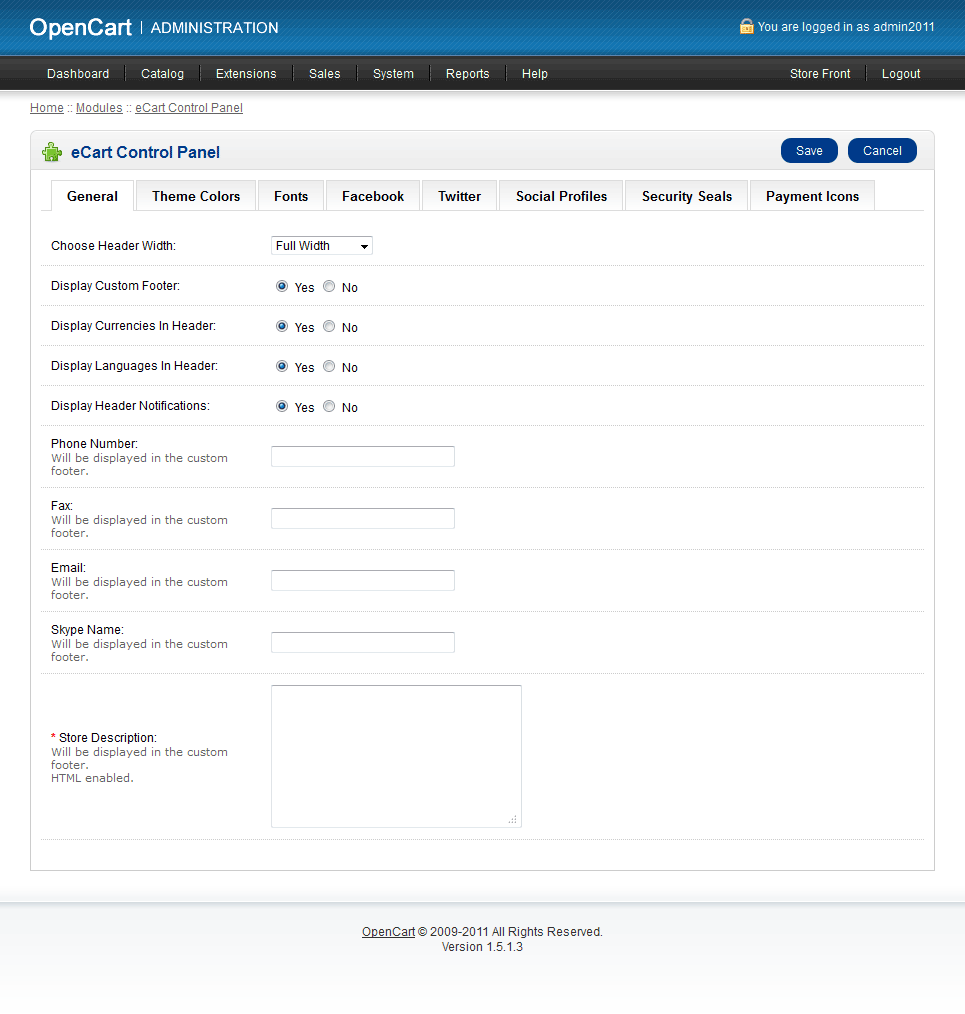The height and width of the screenshot is (1014, 965).
Task: Click the 'Phone Number:' label
Action: pos(94,444)
